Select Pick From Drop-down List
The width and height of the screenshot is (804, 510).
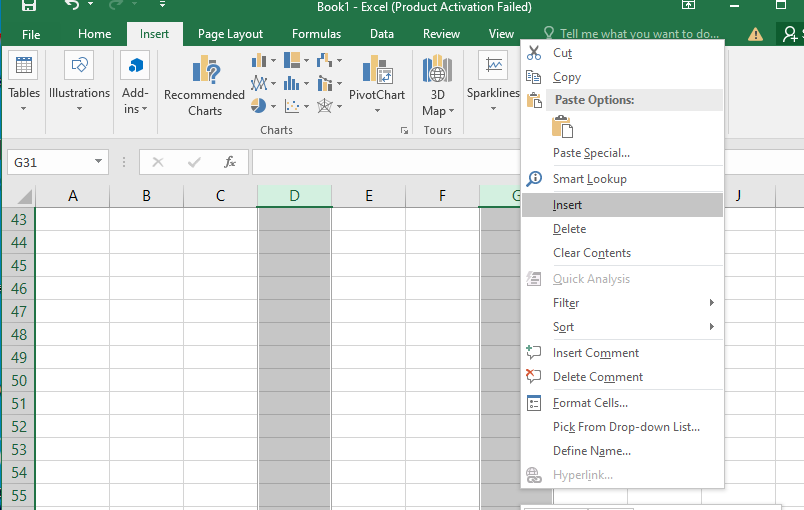point(622,427)
